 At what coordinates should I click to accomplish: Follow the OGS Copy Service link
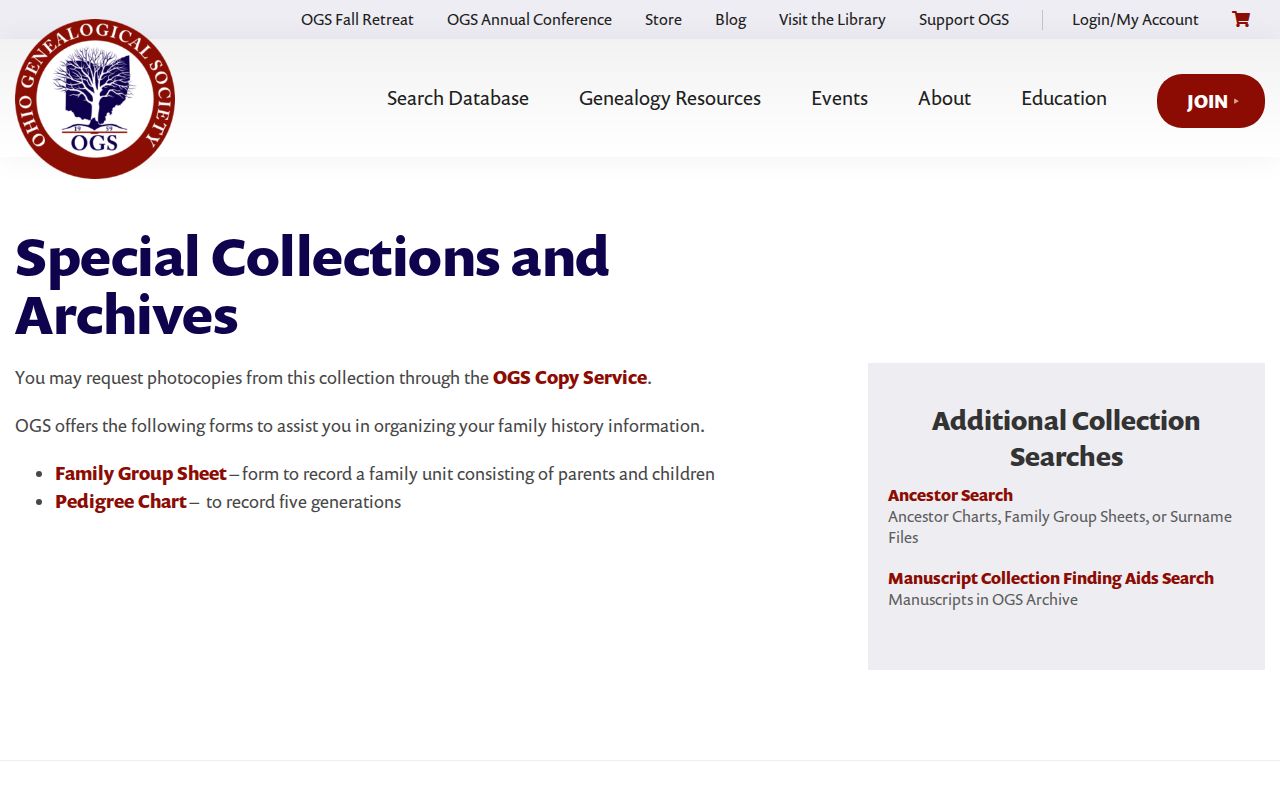(570, 378)
